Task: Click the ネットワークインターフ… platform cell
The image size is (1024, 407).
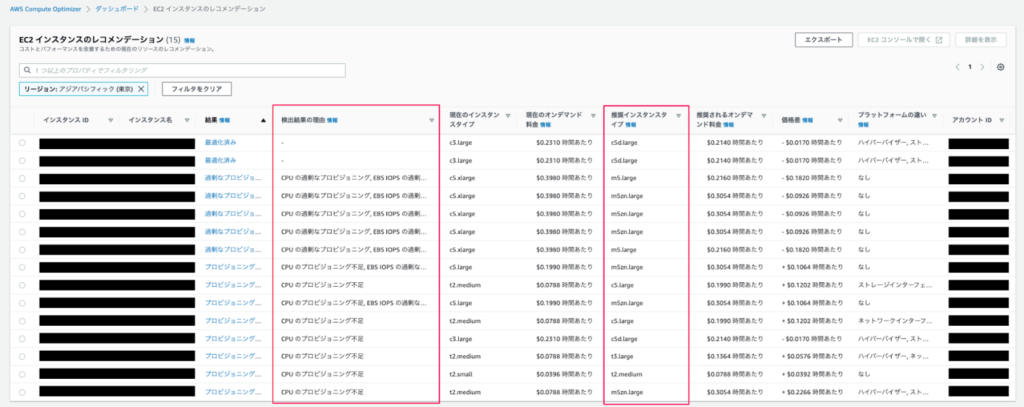Action: (893, 321)
